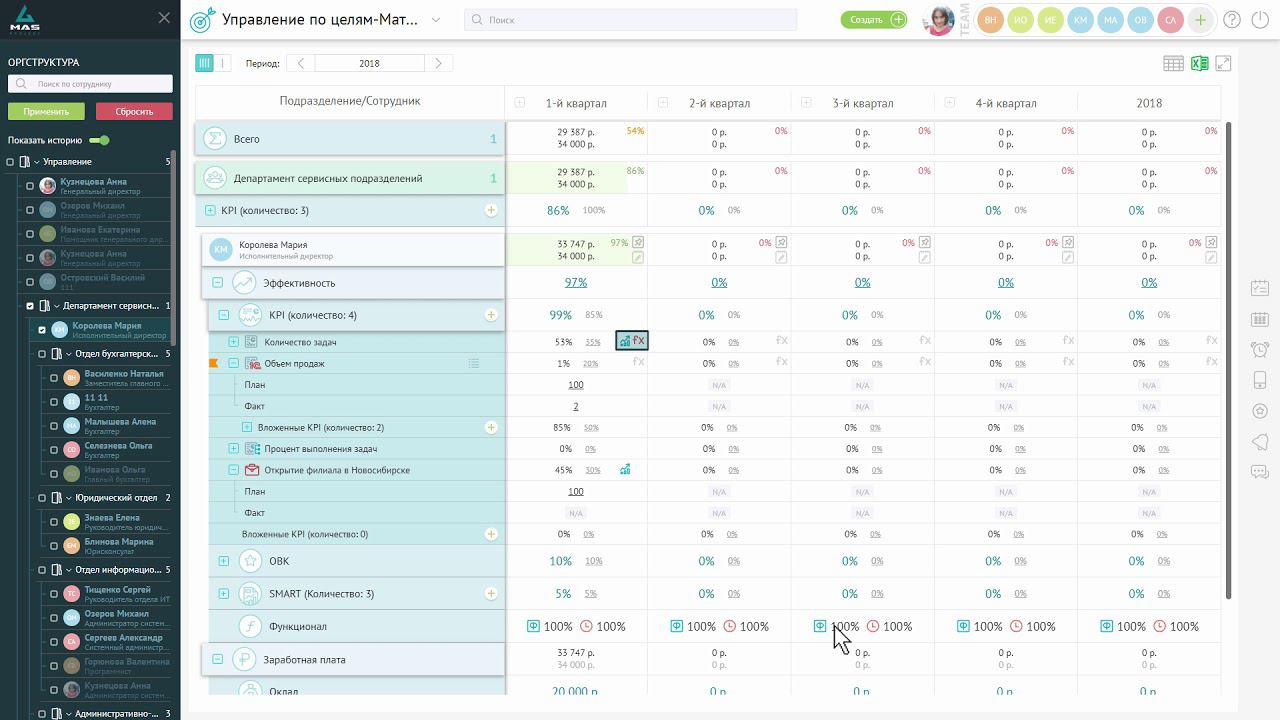Screen dimensions: 1280x720
Task: Click the fx formula icon on Количество задач row
Action: [x=639, y=341]
